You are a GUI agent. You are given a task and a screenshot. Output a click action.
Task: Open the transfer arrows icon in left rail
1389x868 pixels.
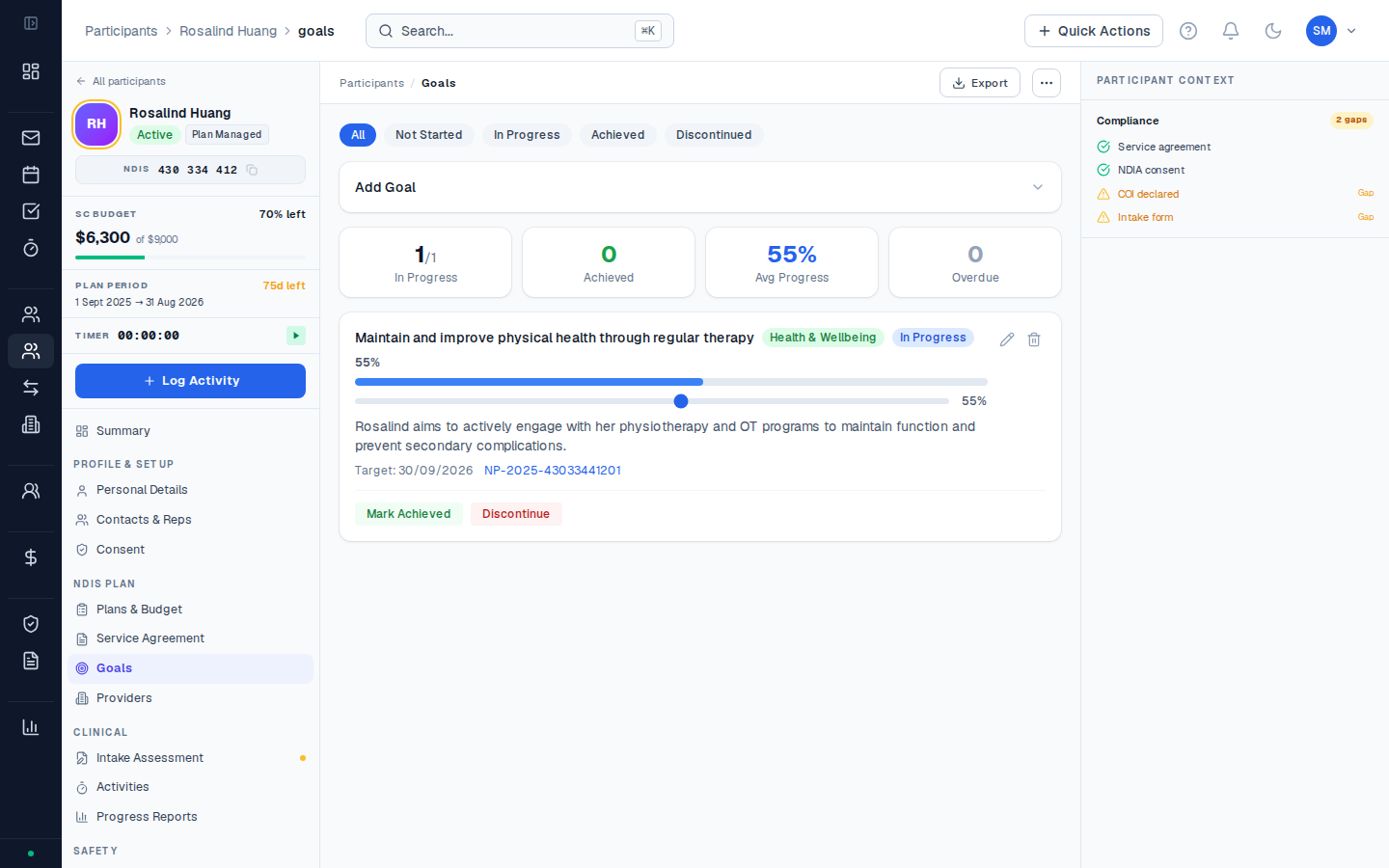pos(31,388)
